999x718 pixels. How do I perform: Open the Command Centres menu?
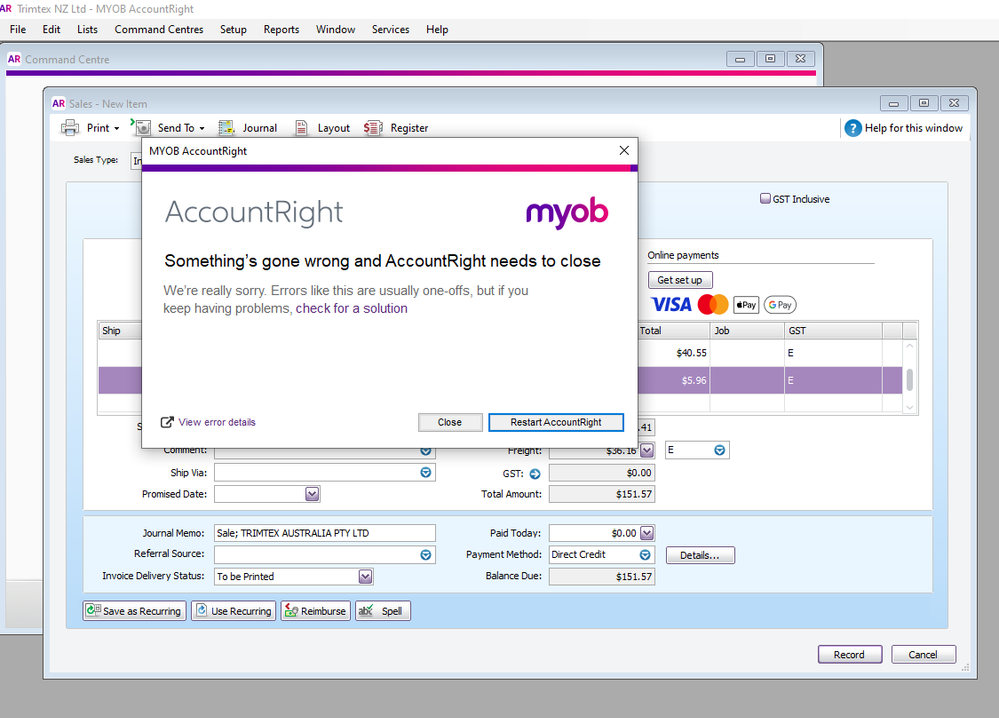[159, 30]
